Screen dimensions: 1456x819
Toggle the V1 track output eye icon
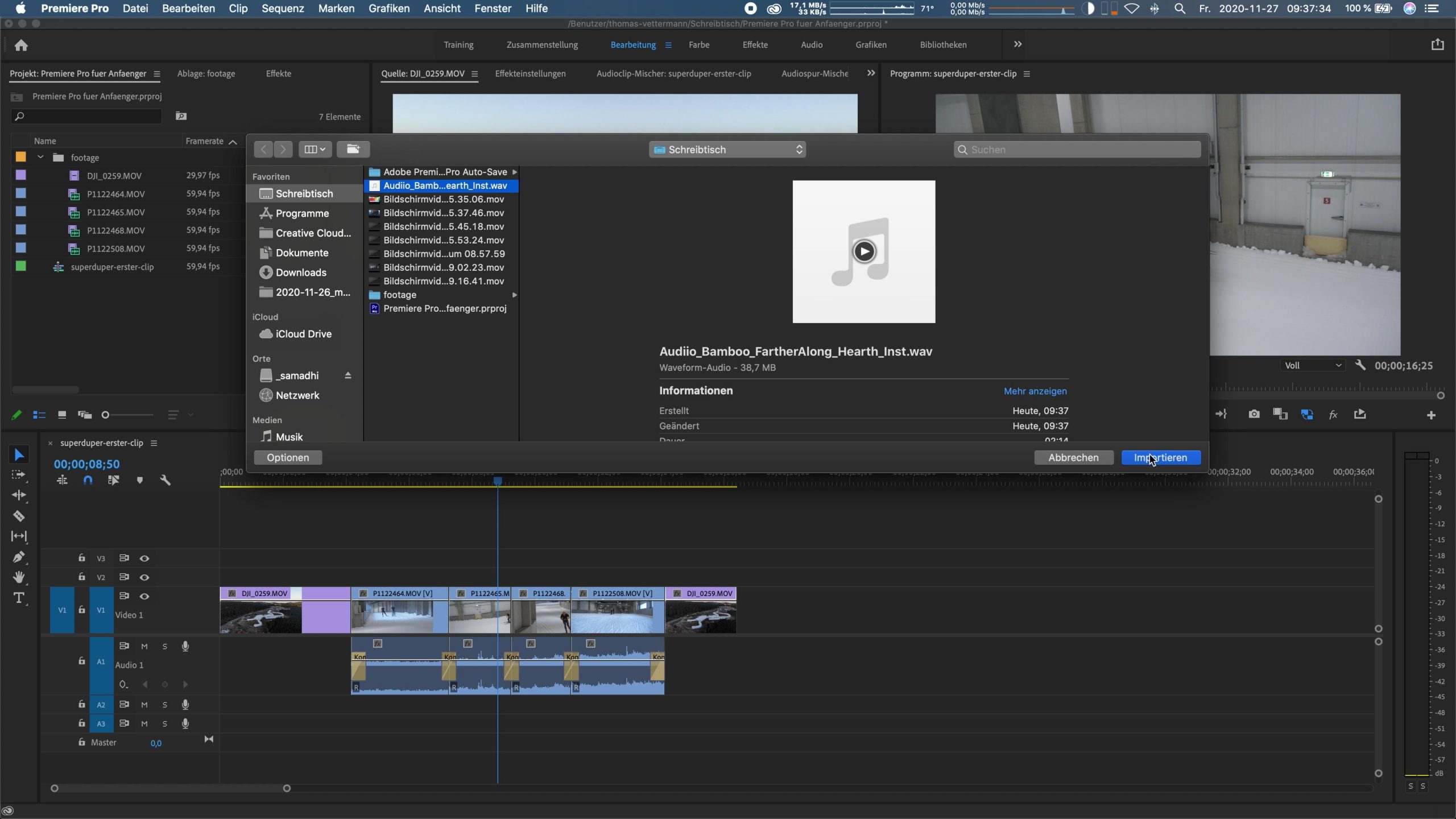point(144,596)
